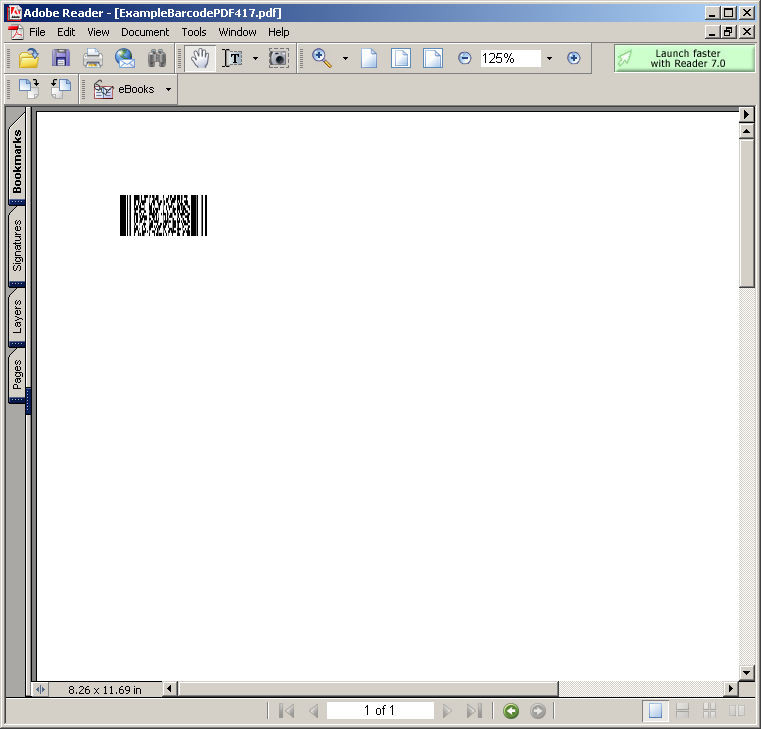Open the File menu
This screenshot has width=761, height=729.
(37, 32)
